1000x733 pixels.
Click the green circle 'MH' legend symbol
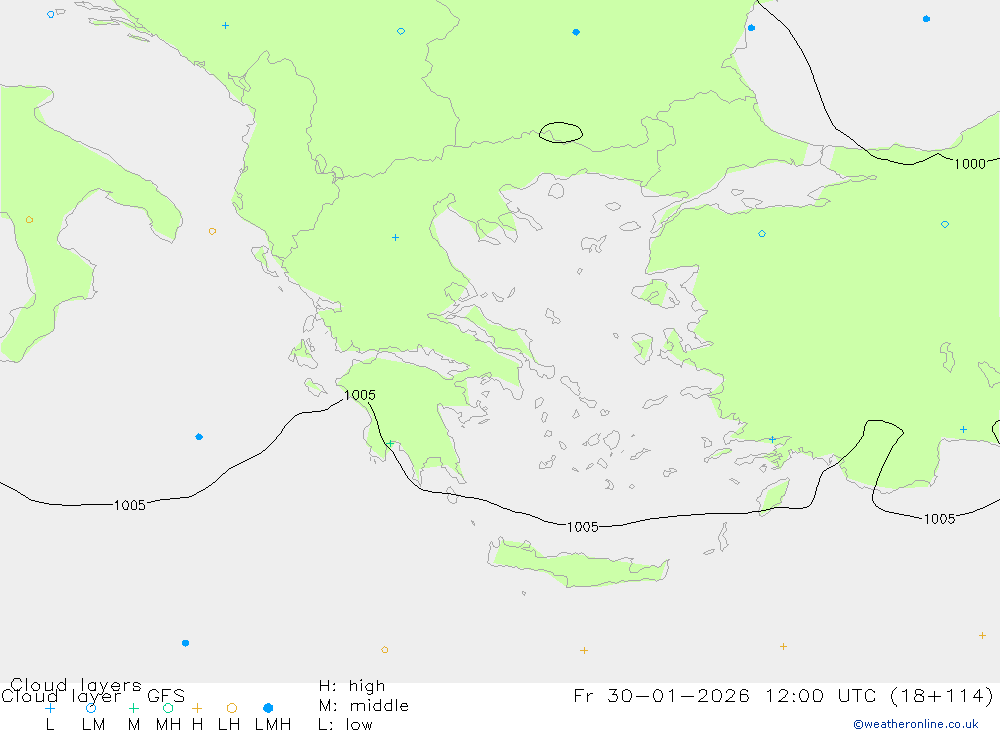(x=168, y=708)
